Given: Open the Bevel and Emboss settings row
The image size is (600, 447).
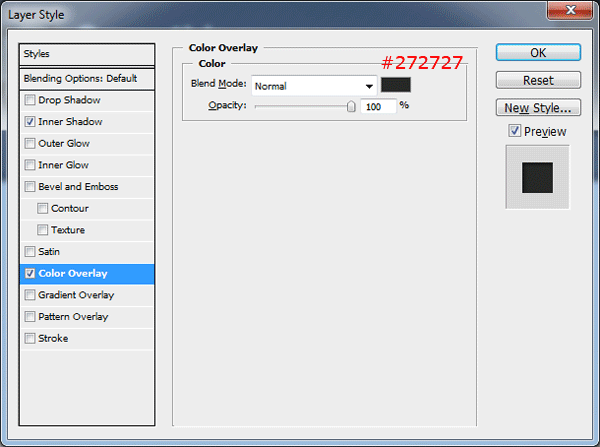Looking at the screenshot, I should (87, 187).
